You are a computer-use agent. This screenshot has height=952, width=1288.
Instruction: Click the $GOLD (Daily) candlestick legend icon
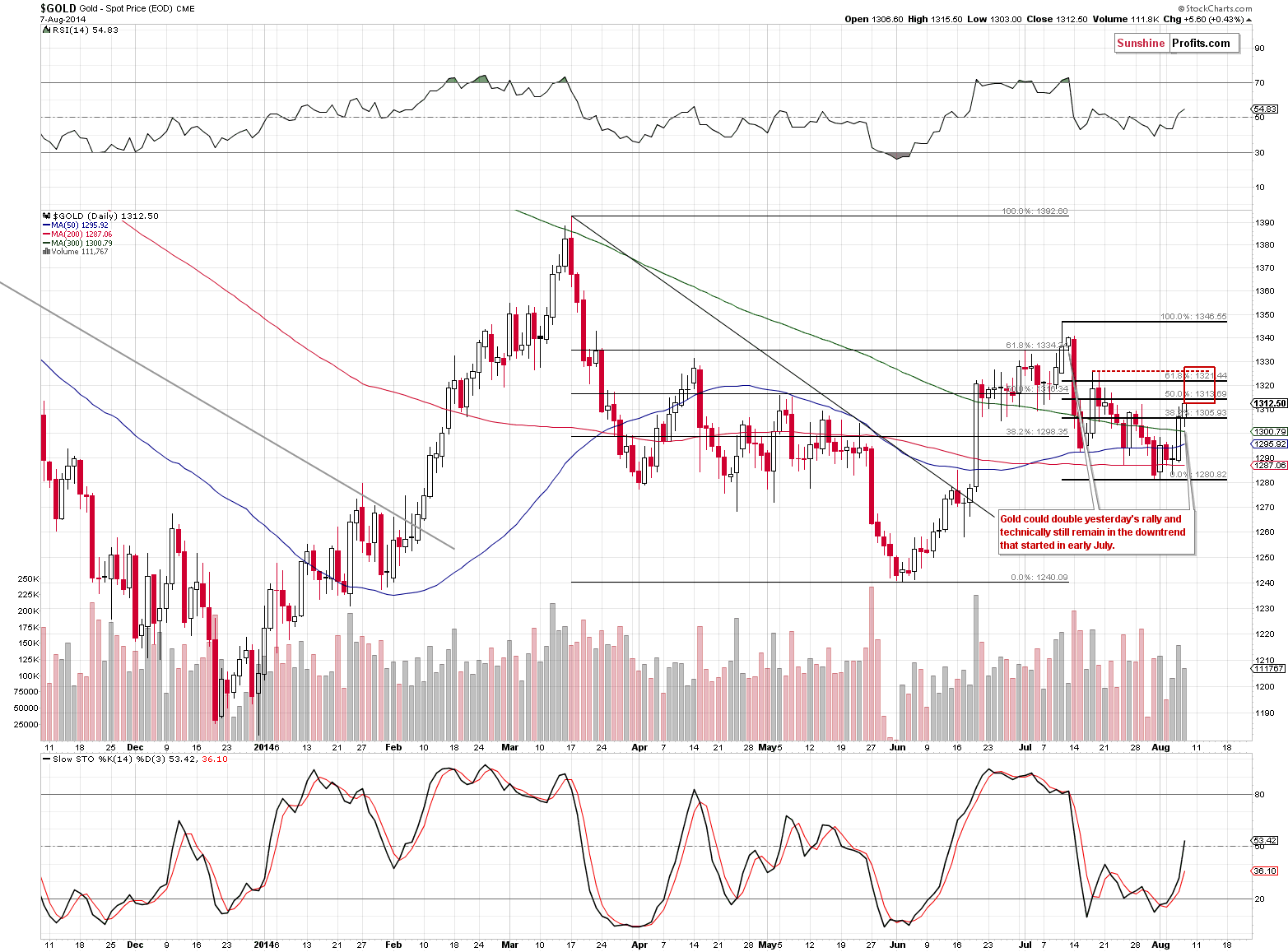pos(46,216)
